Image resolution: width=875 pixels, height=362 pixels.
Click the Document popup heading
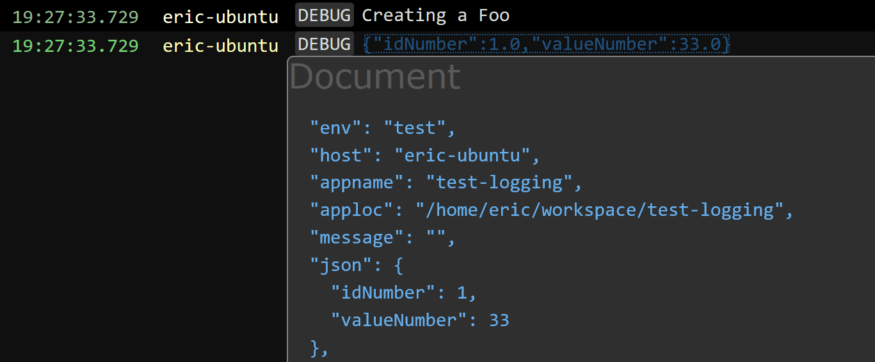[x=374, y=77]
